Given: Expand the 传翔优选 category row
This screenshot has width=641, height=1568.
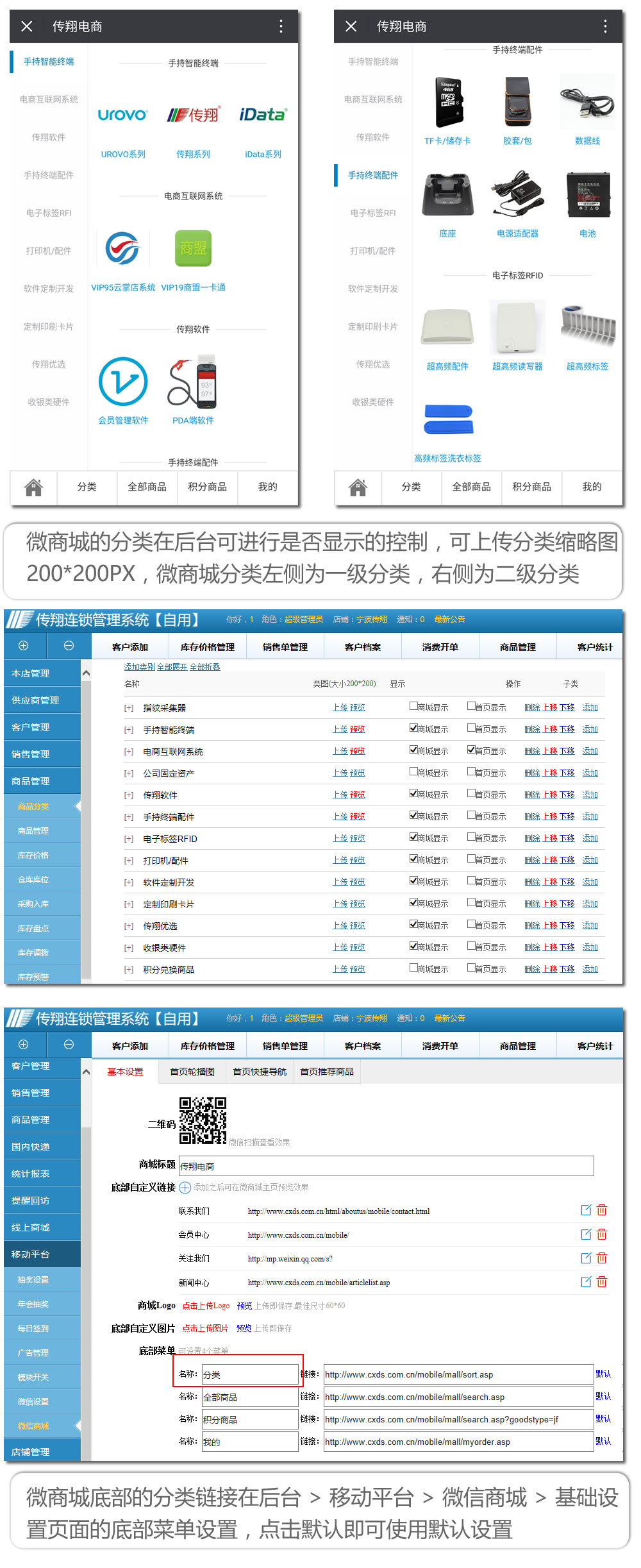Looking at the screenshot, I should pos(129,926).
